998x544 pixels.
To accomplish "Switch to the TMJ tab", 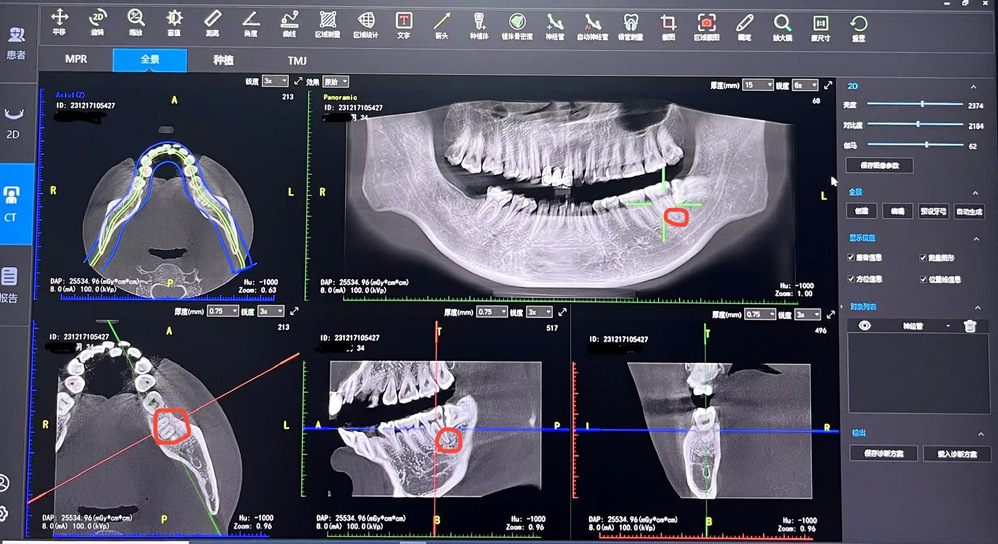I will click(x=297, y=61).
